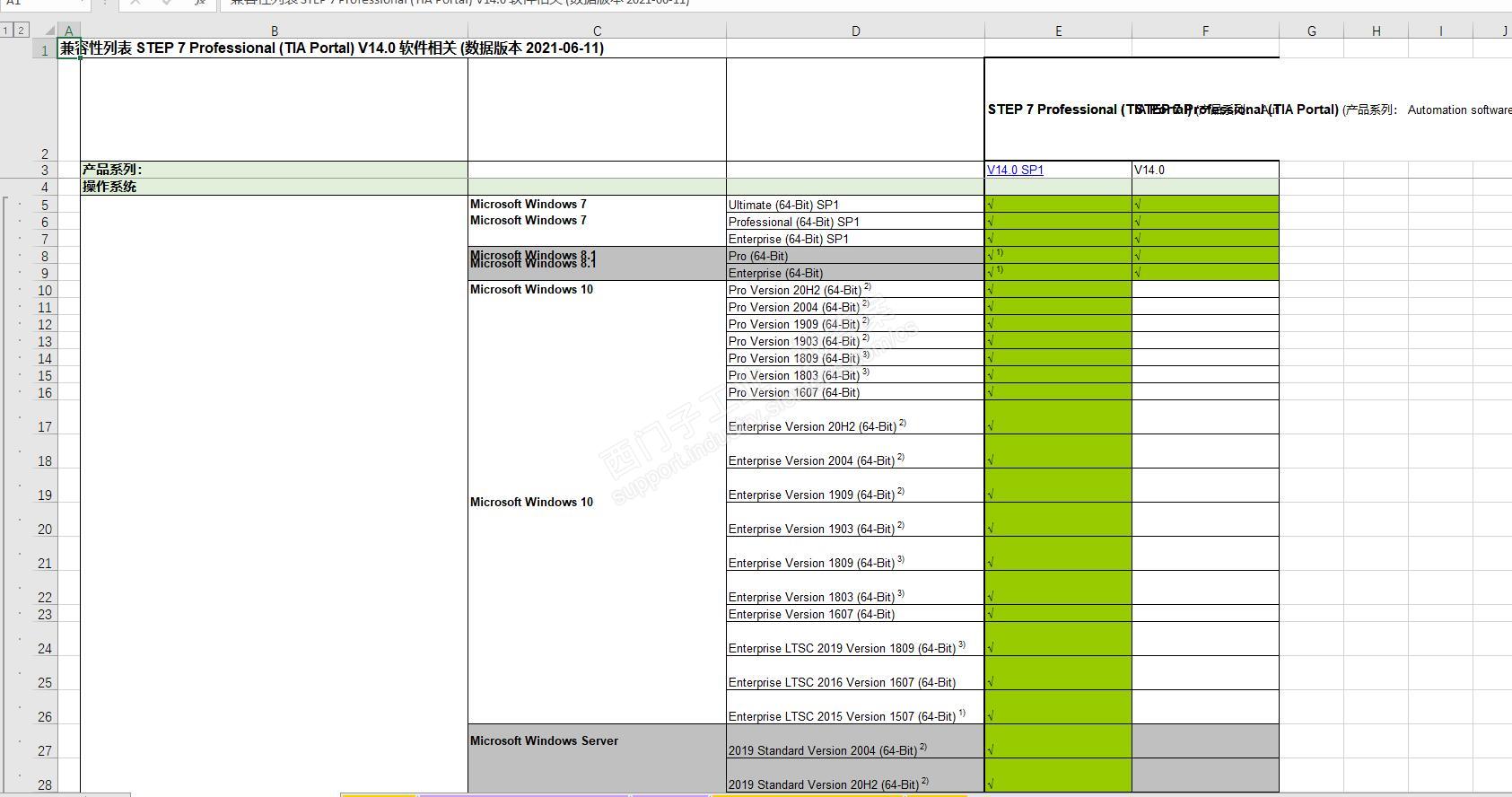The height and width of the screenshot is (797, 1512).
Task: Select "Pro Version 2004 (64-Bit)" cell
Action: 855,307
